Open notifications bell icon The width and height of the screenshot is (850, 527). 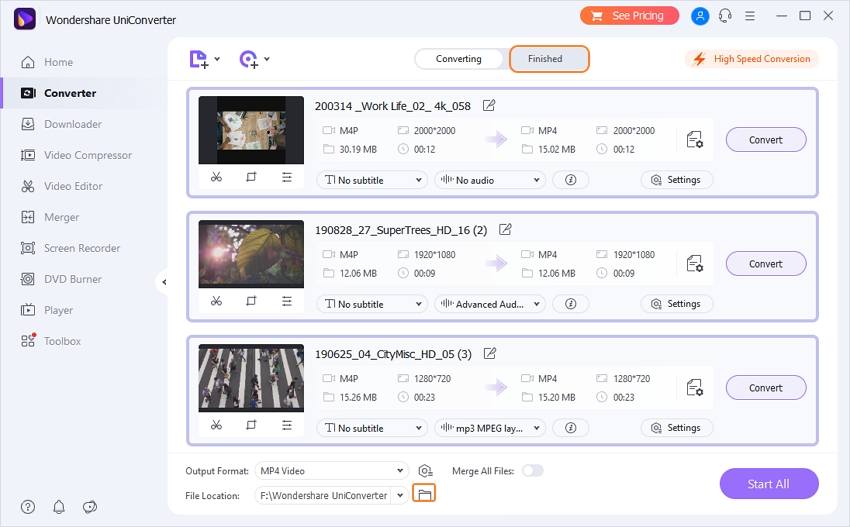(59, 507)
